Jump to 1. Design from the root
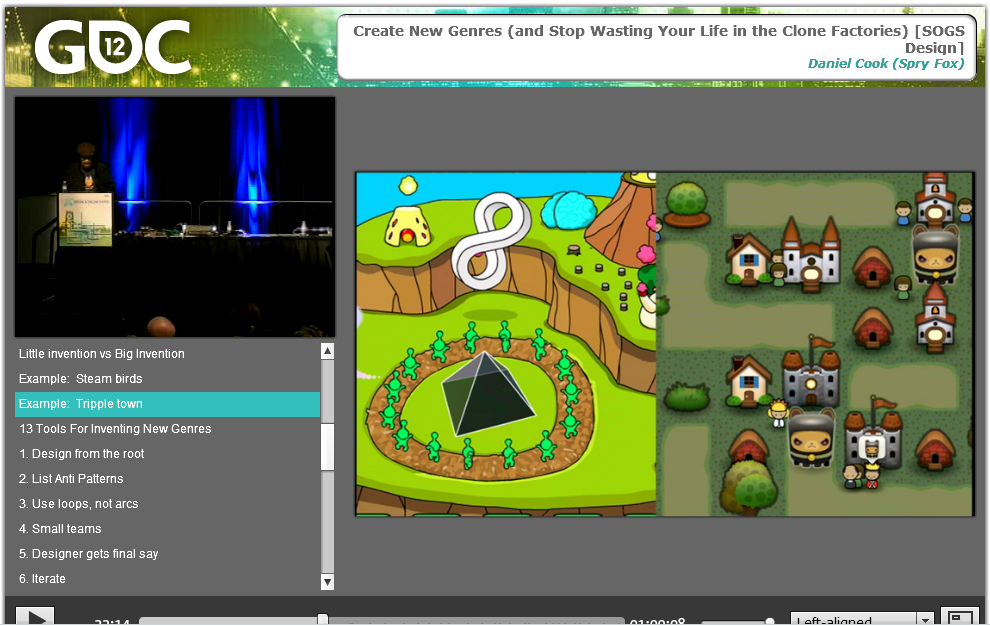990x626 pixels. point(167,454)
